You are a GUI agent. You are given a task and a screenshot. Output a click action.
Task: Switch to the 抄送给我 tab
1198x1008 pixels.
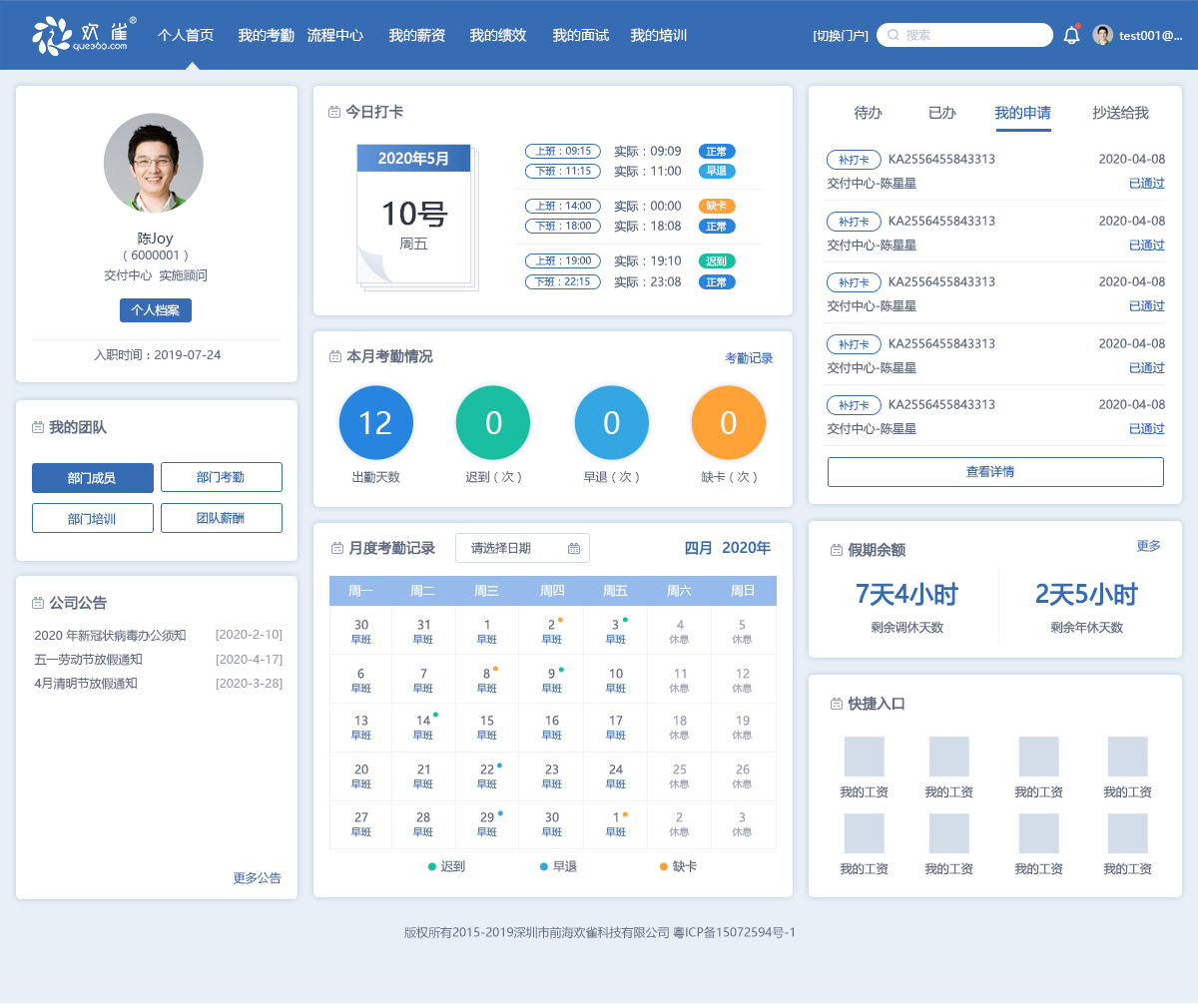click(x=1120, y=113)
